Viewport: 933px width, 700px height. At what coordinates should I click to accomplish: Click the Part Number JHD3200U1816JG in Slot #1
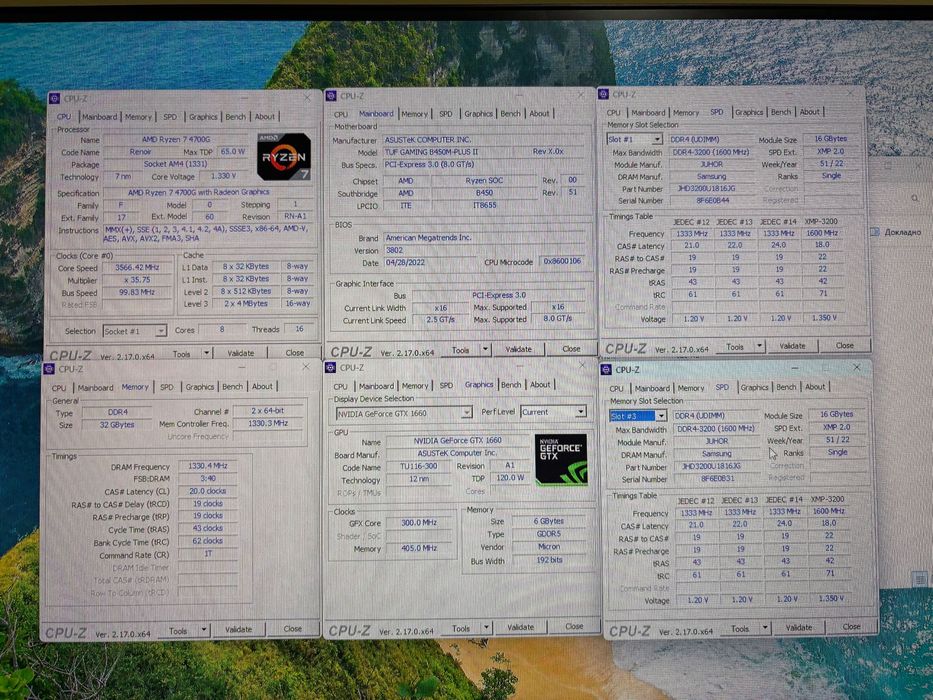(706, 188)
